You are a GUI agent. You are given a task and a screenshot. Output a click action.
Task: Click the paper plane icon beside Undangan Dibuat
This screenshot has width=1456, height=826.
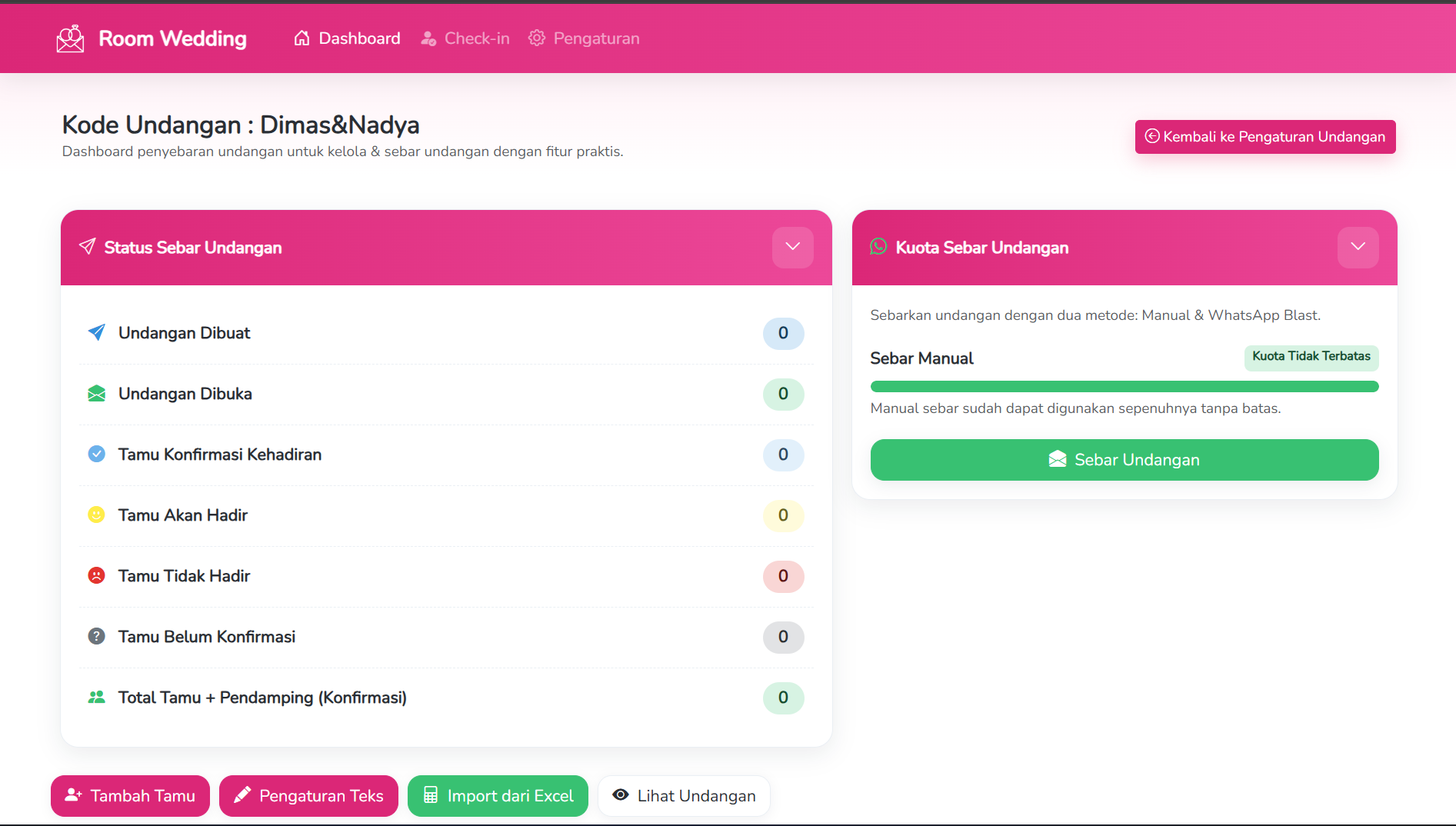(x=96, y=332)
